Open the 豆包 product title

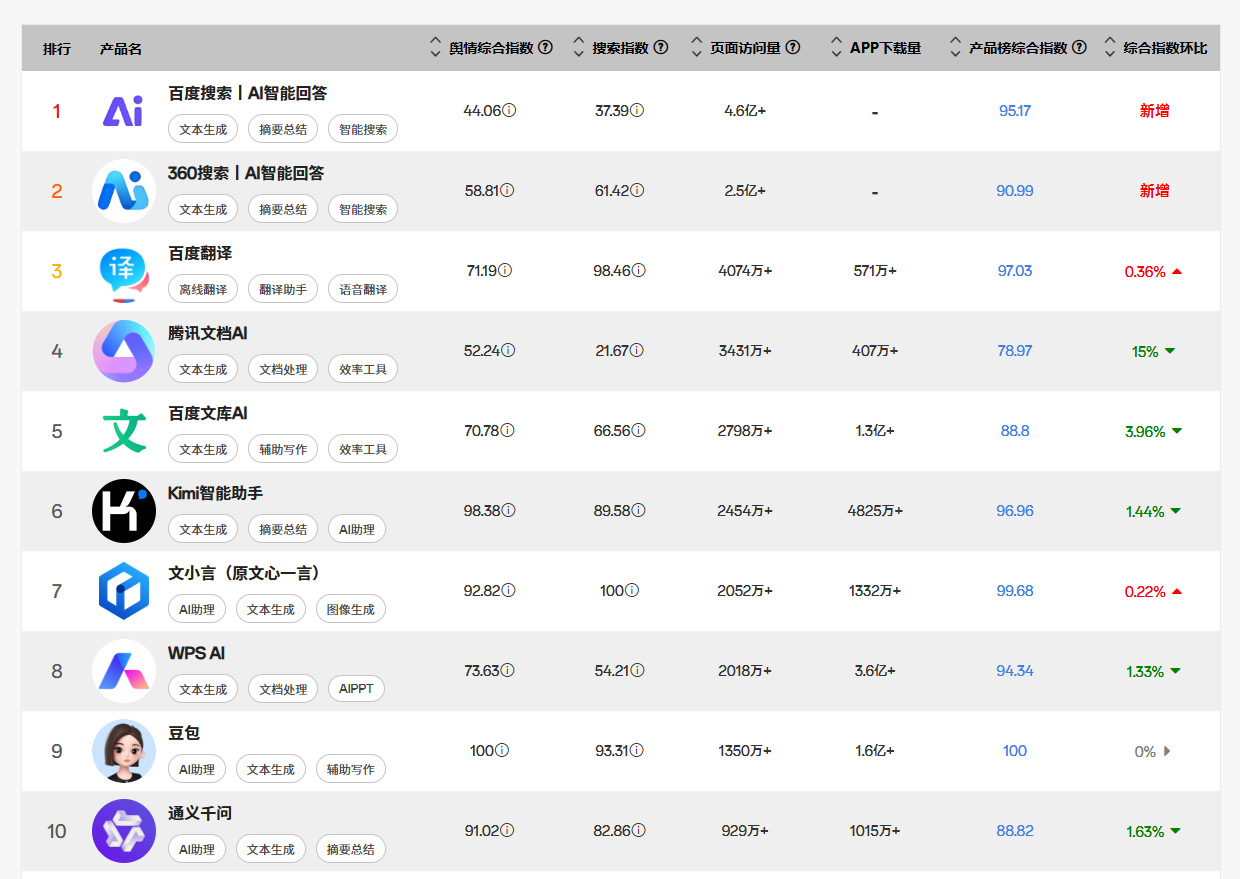click(x=184, y=733)
